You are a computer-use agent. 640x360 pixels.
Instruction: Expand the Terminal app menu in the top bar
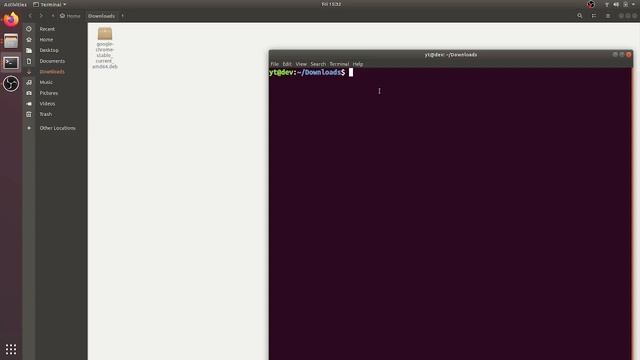coord(49,4)
